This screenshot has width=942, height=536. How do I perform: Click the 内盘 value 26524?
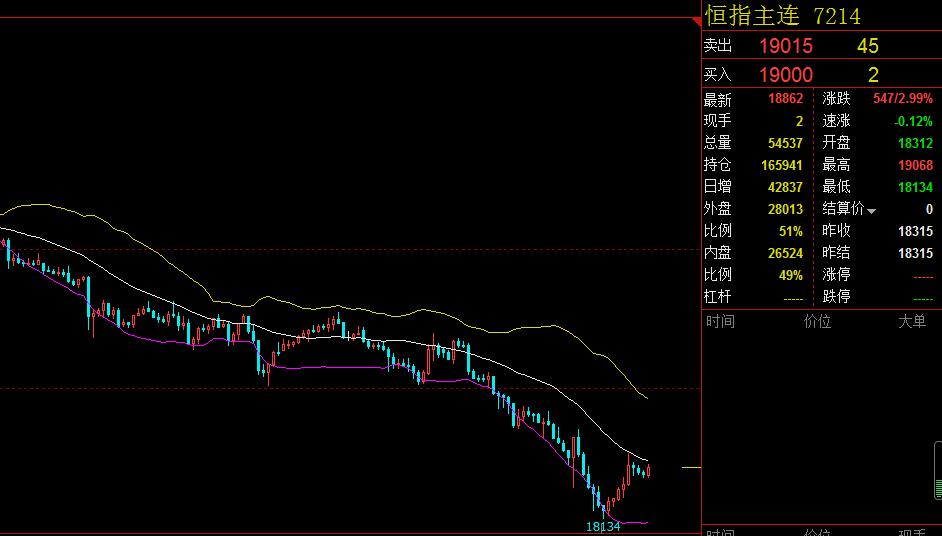[785, 253]
